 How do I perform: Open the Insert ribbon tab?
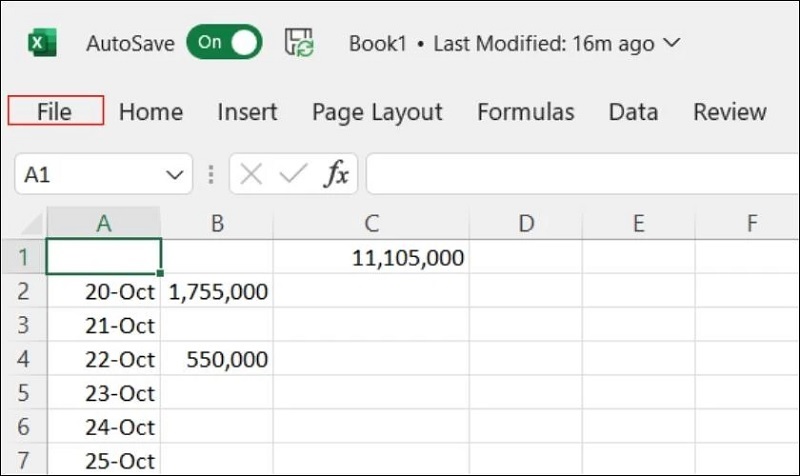pyautogui.click(x=247, y=111)
